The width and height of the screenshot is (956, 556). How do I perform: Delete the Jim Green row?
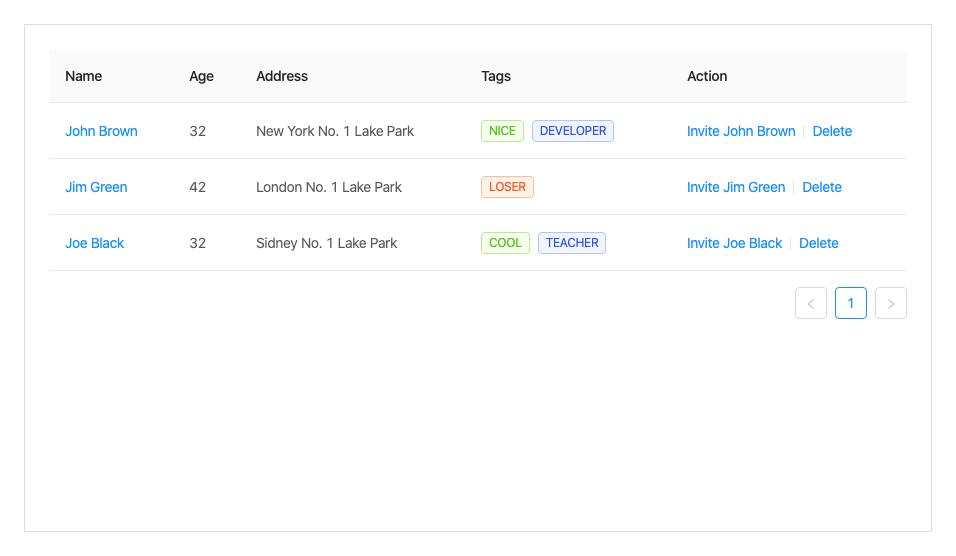pos(822,187)
